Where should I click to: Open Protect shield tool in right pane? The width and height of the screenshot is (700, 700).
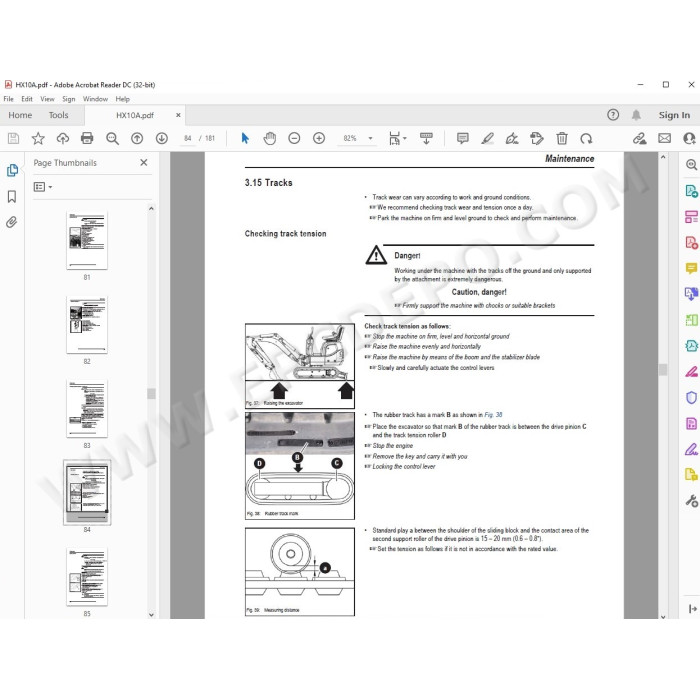691,397
